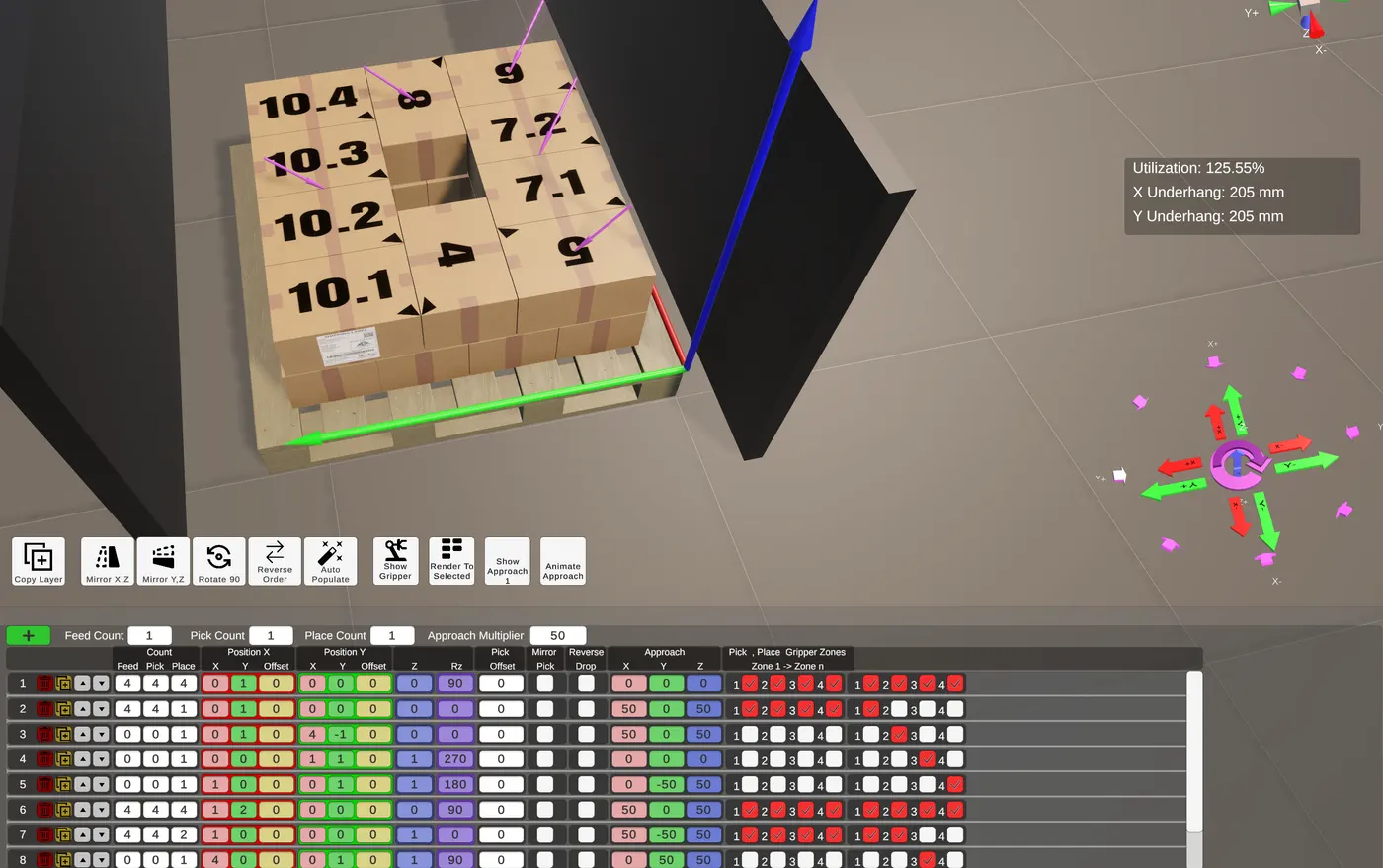This screenshot has height=868, width=1383.
Task: Click the Animate Approach button
Action: 563,561
